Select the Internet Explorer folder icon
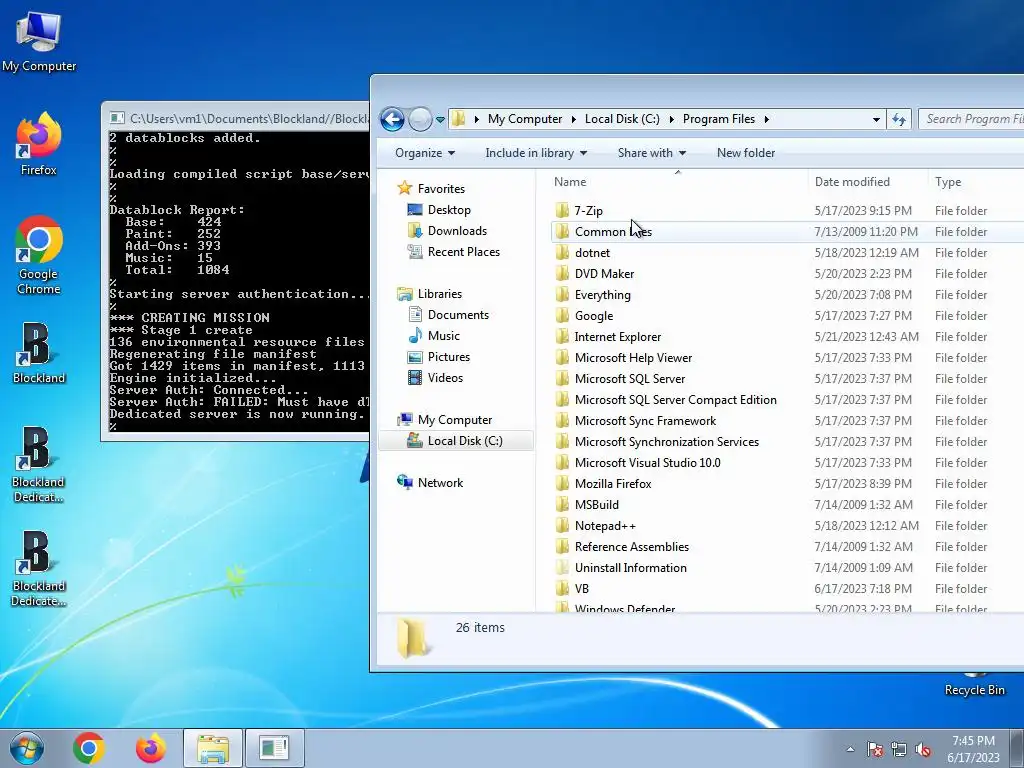 [562, 336]
